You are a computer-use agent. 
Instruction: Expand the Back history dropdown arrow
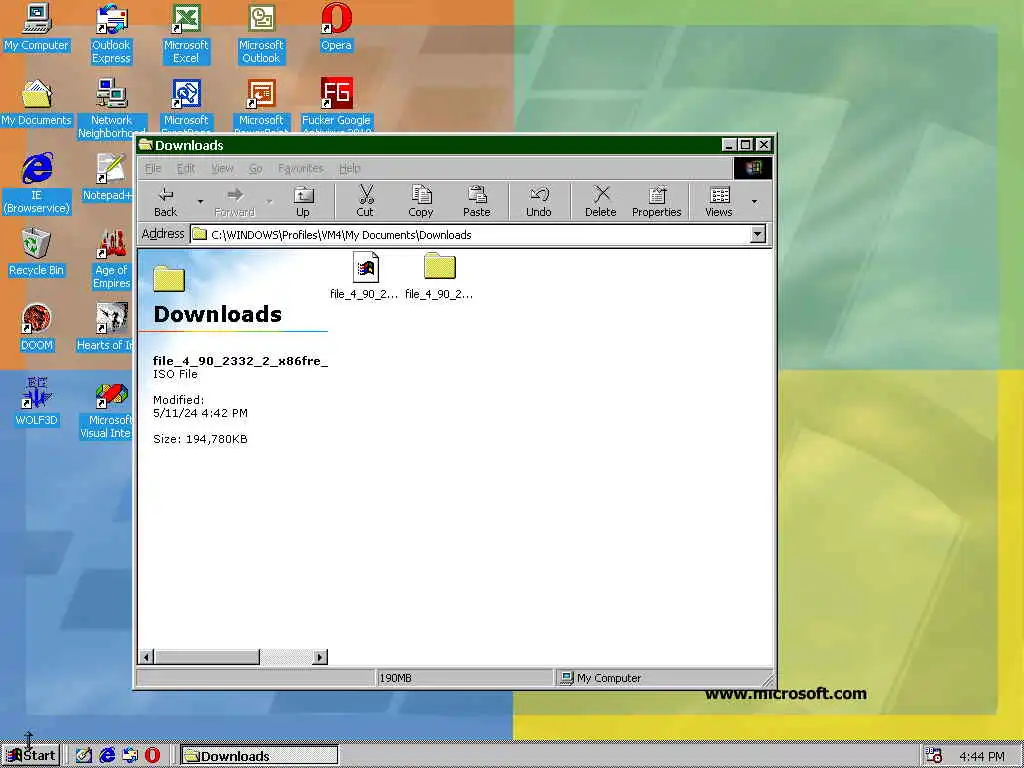click(x=200, y=201)
